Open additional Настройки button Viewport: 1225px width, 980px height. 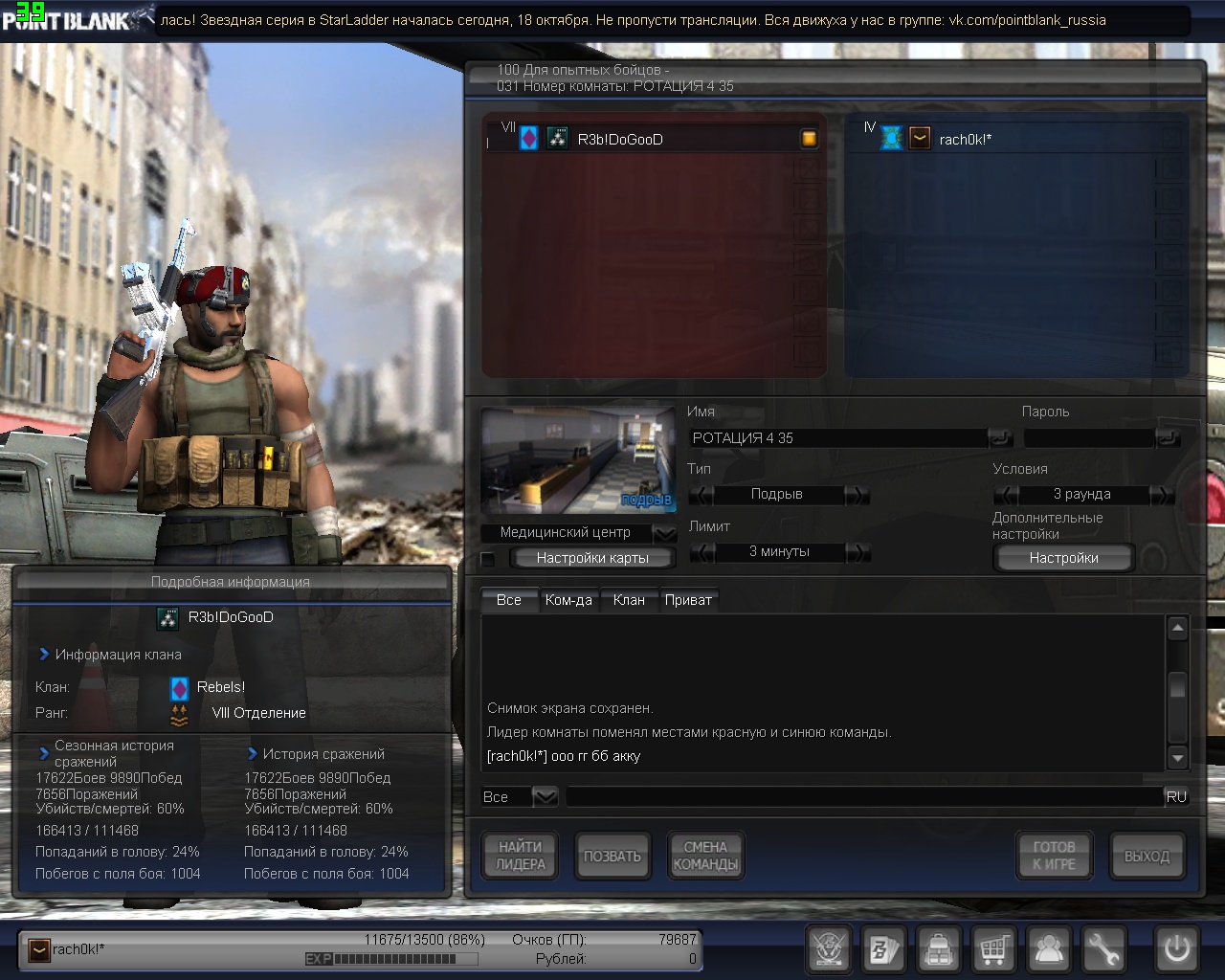pos(1063,558)
